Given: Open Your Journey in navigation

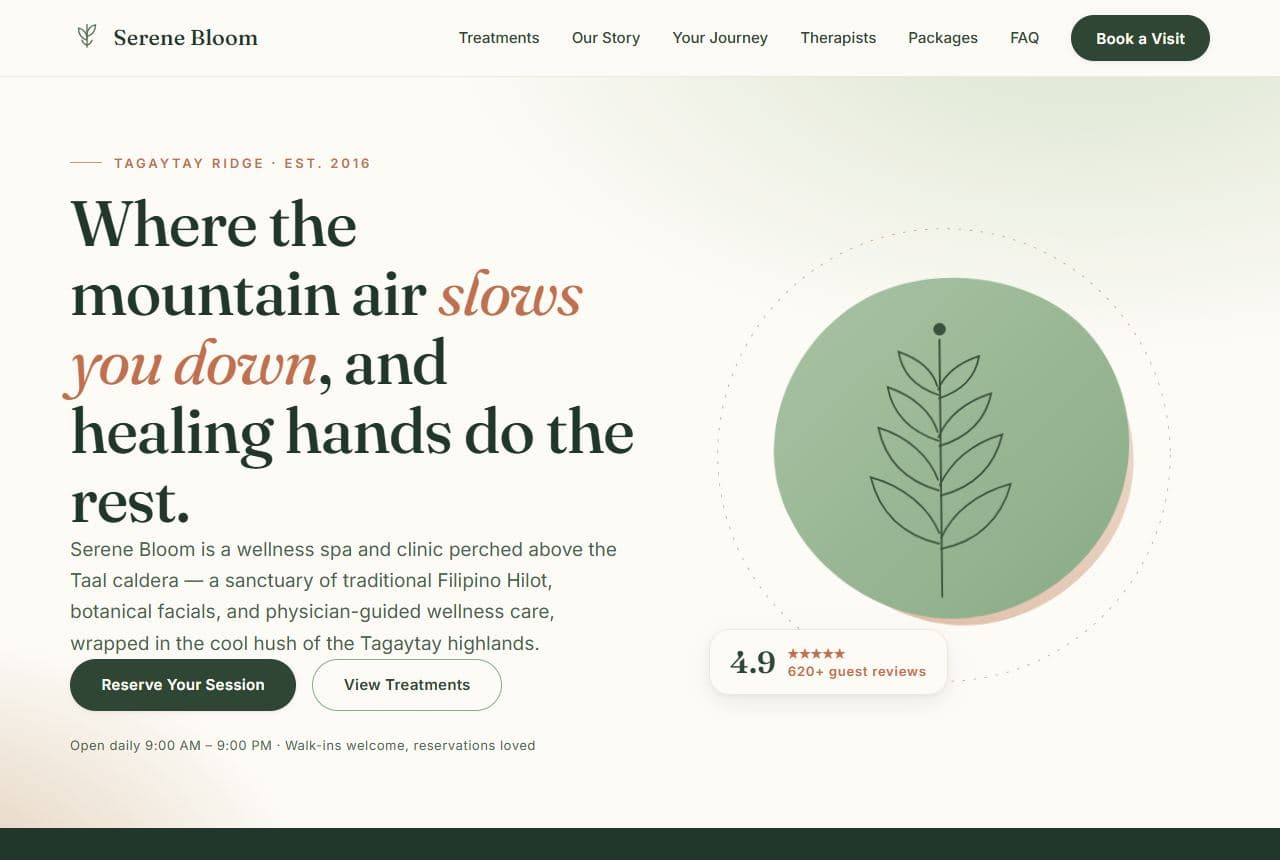Looking at the screenshot, I should (720, 38).
